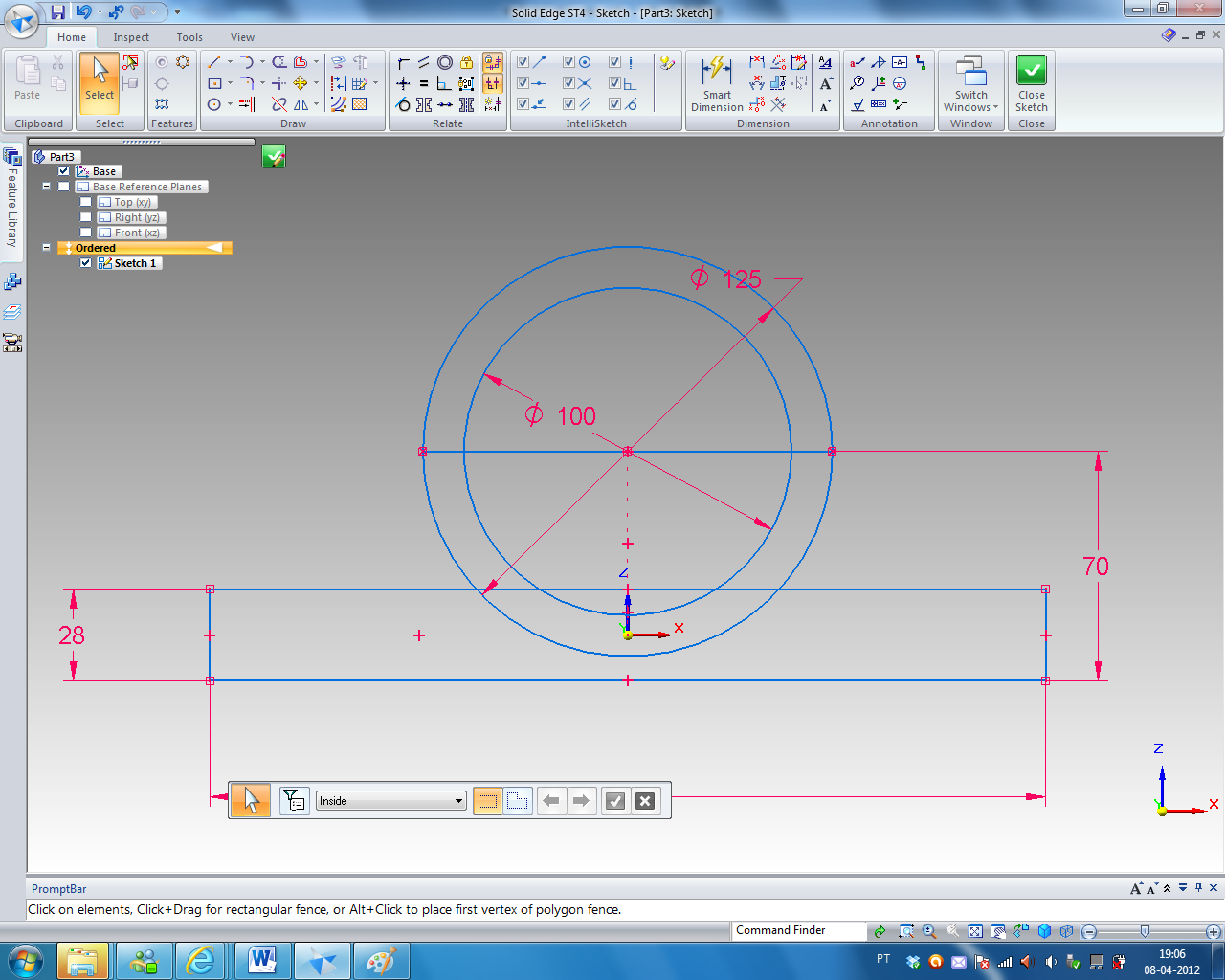
Task: Click the Select button in ribbon
Action: (100, 81)
